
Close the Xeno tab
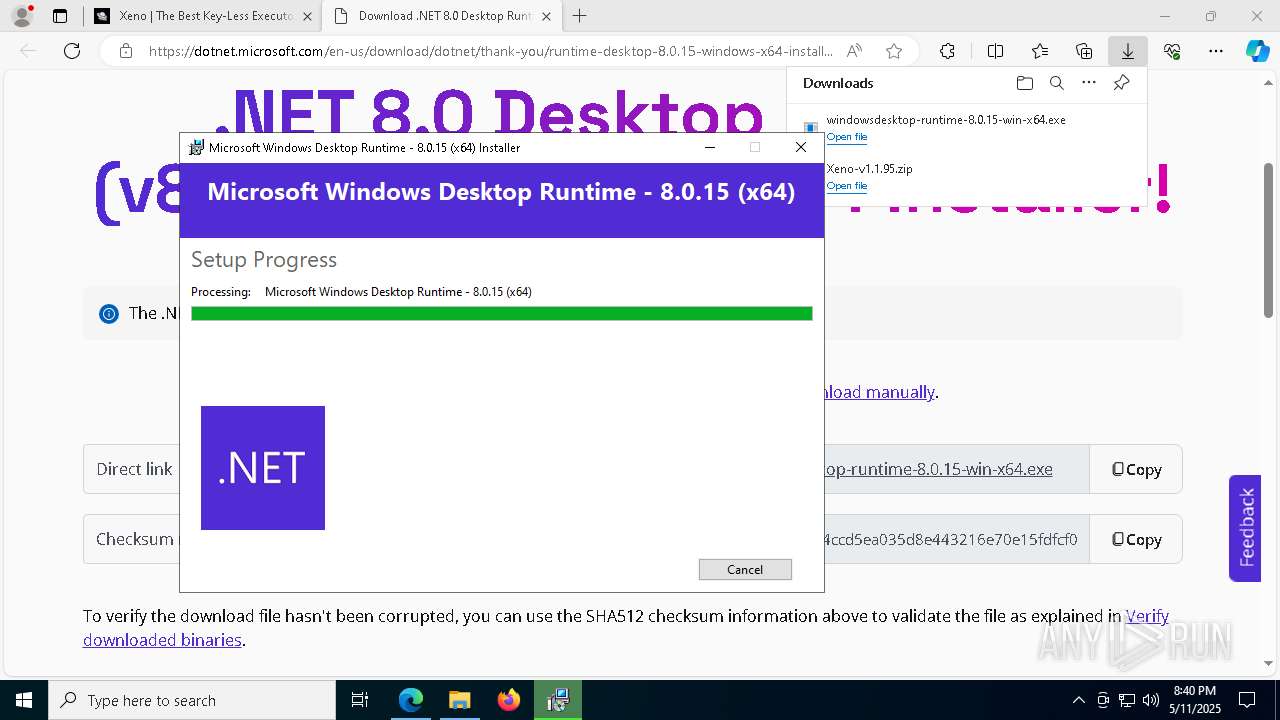[307, 16]
